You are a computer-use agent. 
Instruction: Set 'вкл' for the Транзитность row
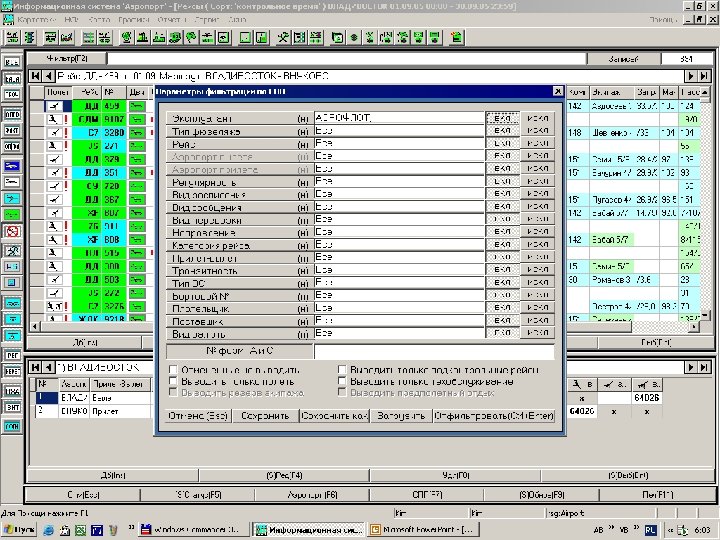coord(503,270)
